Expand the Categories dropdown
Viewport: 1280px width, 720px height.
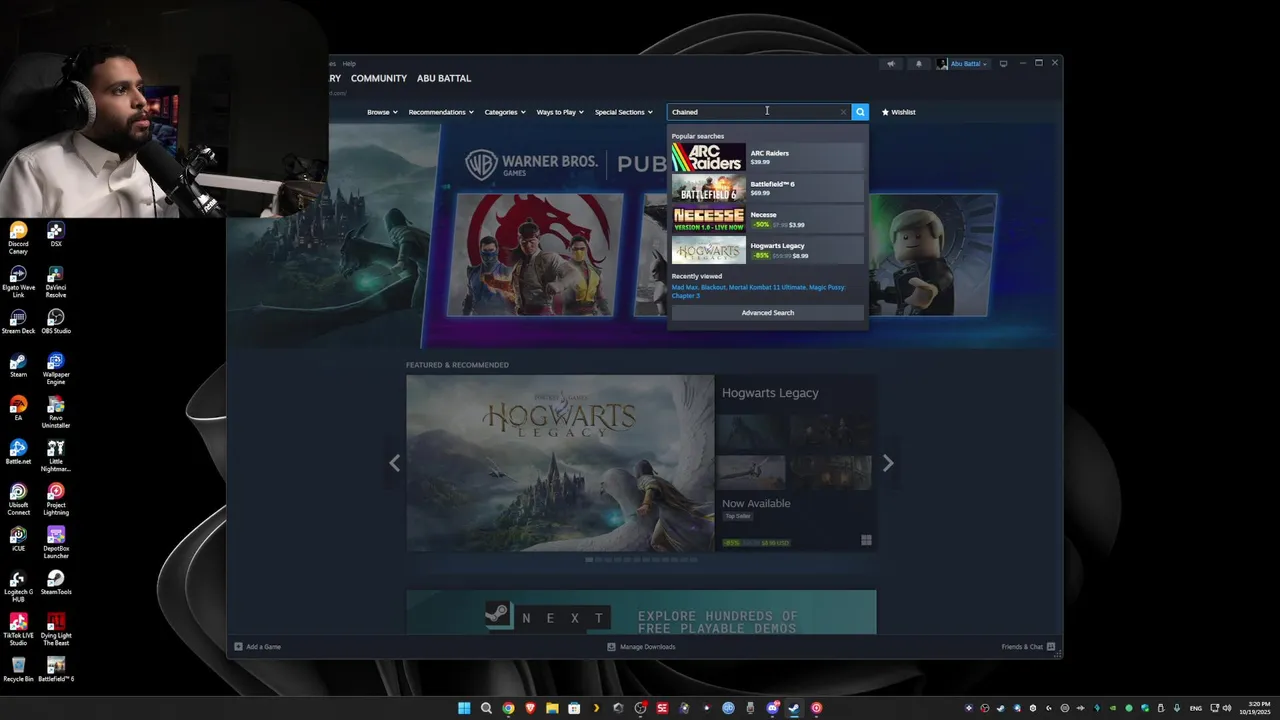click(505, 112)
